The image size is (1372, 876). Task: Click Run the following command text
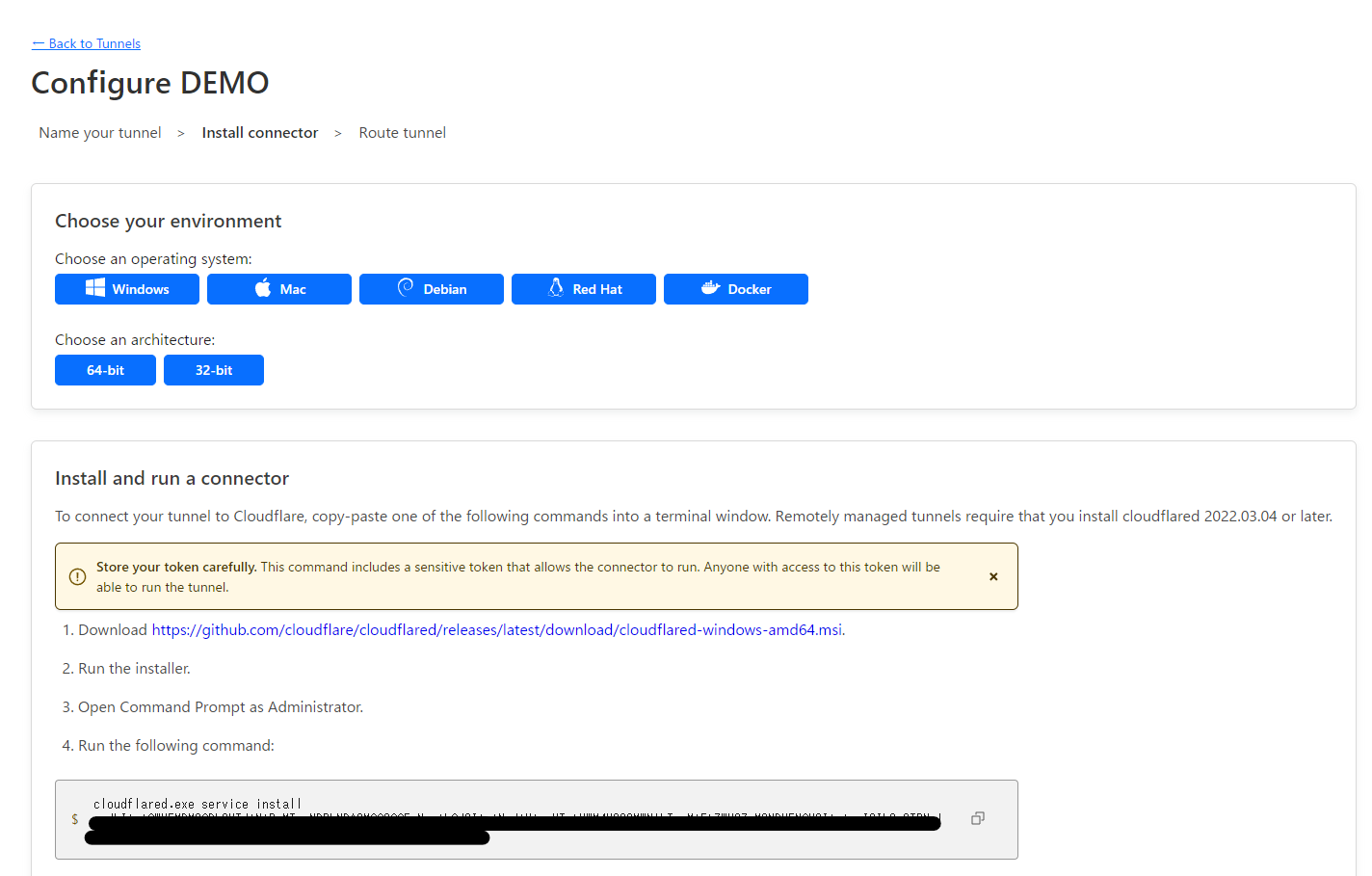(176, 745)
